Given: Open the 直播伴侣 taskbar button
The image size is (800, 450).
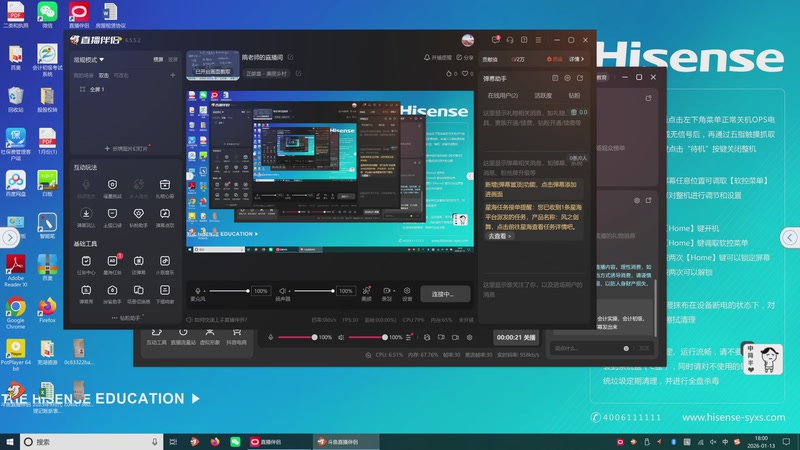Looking at the screenshot, I should click(x=278, y=442).
